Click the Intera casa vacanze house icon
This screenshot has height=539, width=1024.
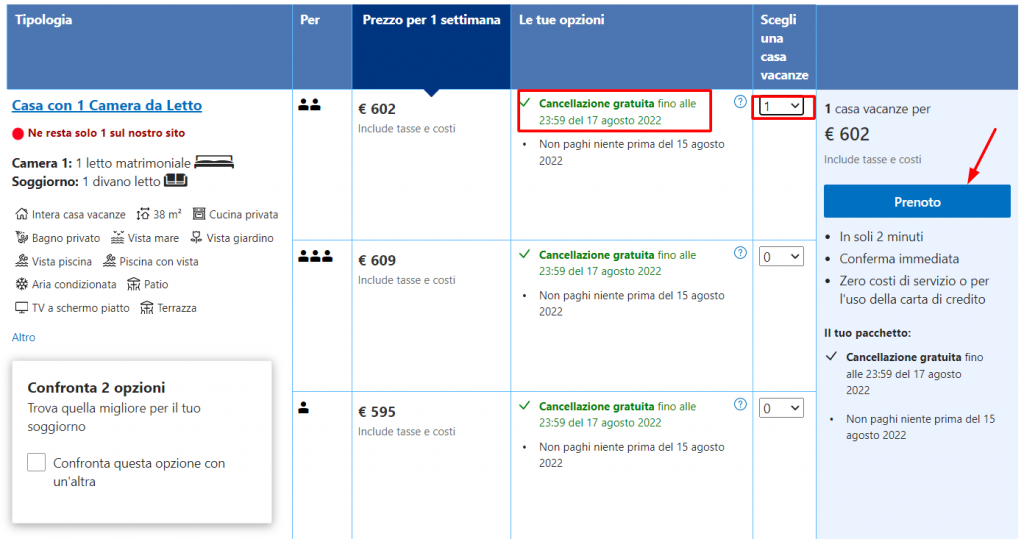[x=22, y=214]
